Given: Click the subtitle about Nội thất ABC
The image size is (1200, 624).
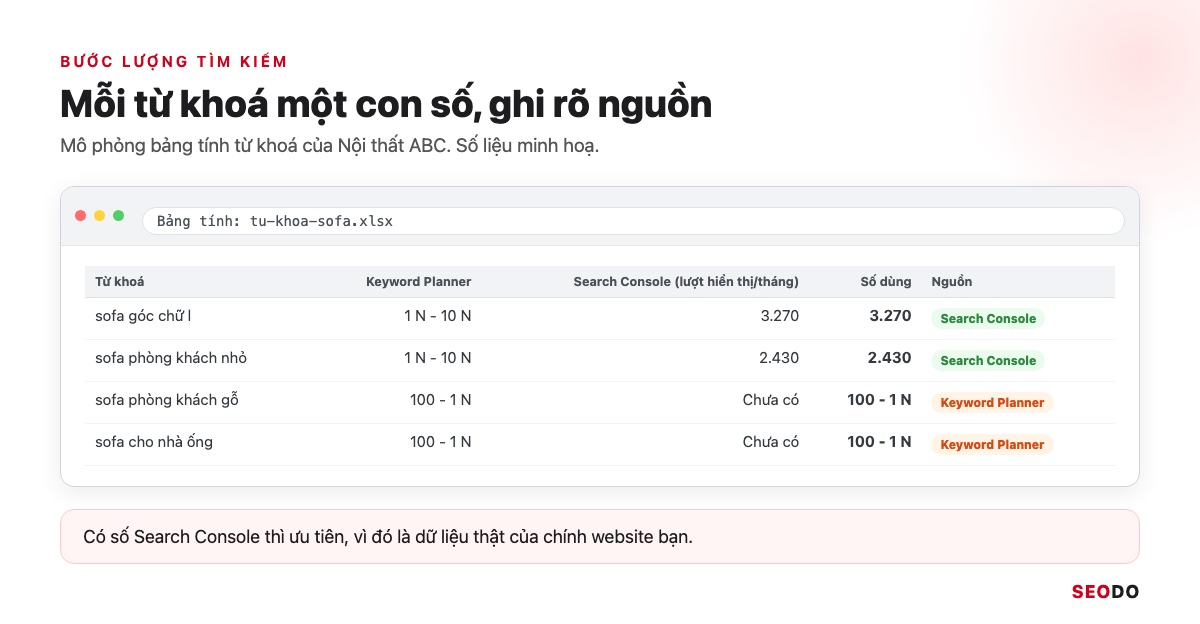Looking at the screenshot, I should 329,146.
